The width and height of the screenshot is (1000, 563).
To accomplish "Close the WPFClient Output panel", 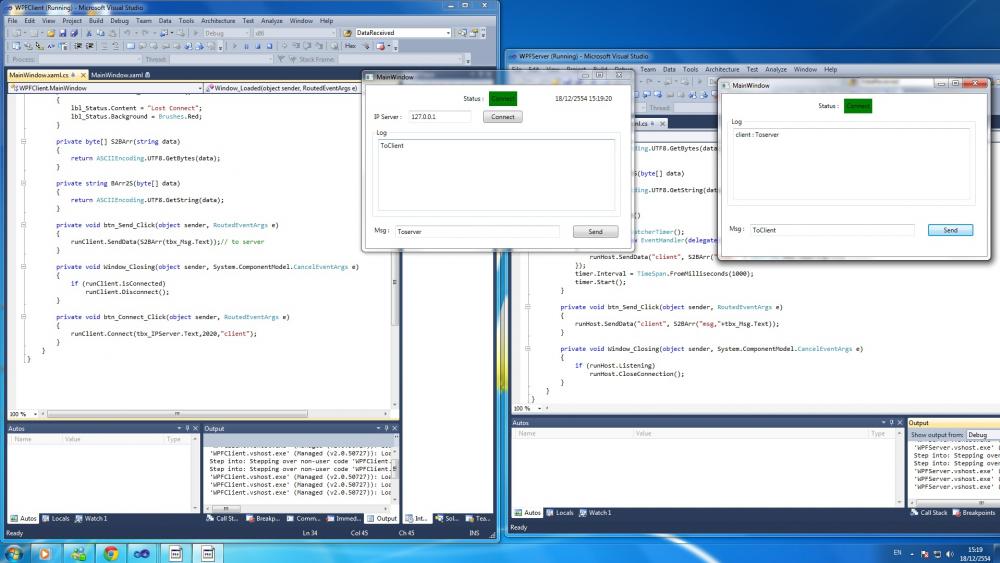I will tap(395, 428).
